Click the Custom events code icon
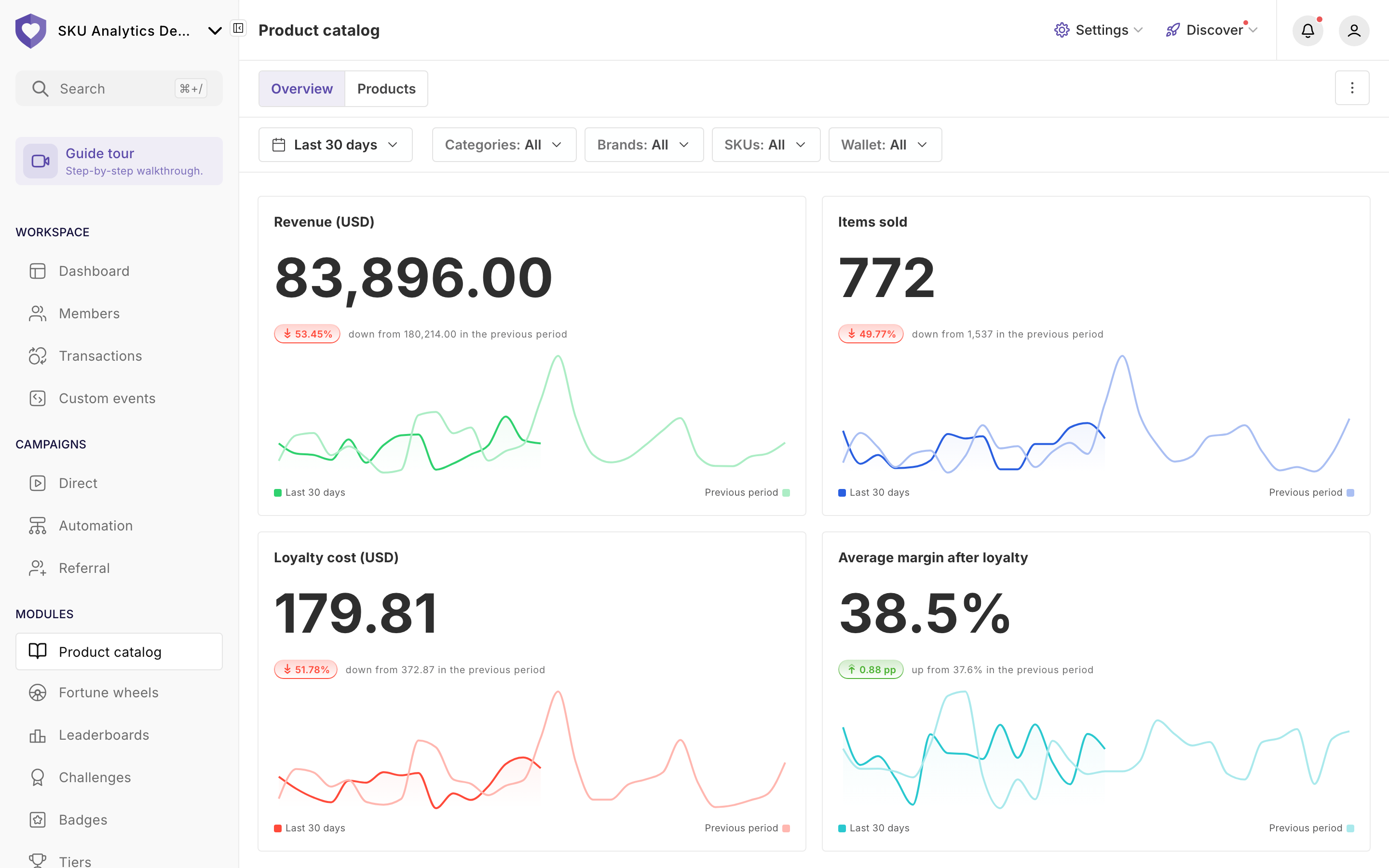 click(37, 398)
